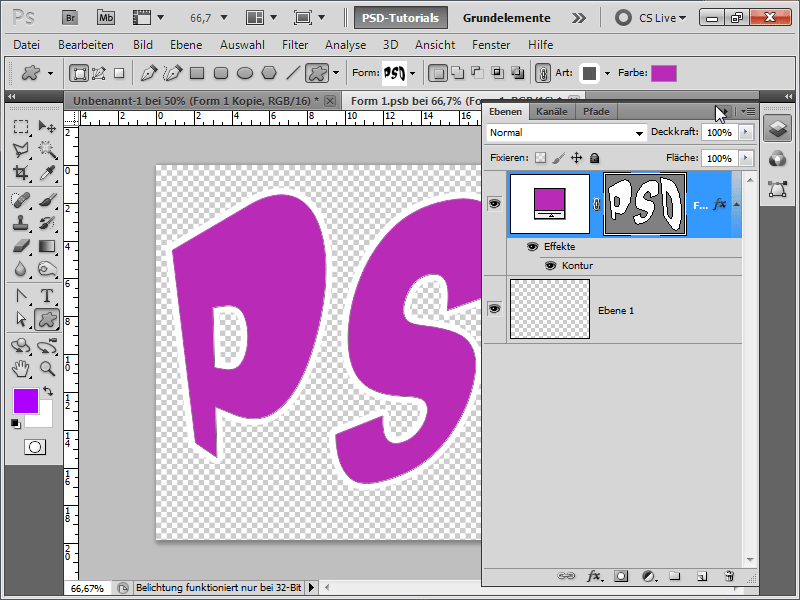This screenshot has height=600, width=800.
Task: Choose Ellipse shape in options bar
Action: coord(245,73)
